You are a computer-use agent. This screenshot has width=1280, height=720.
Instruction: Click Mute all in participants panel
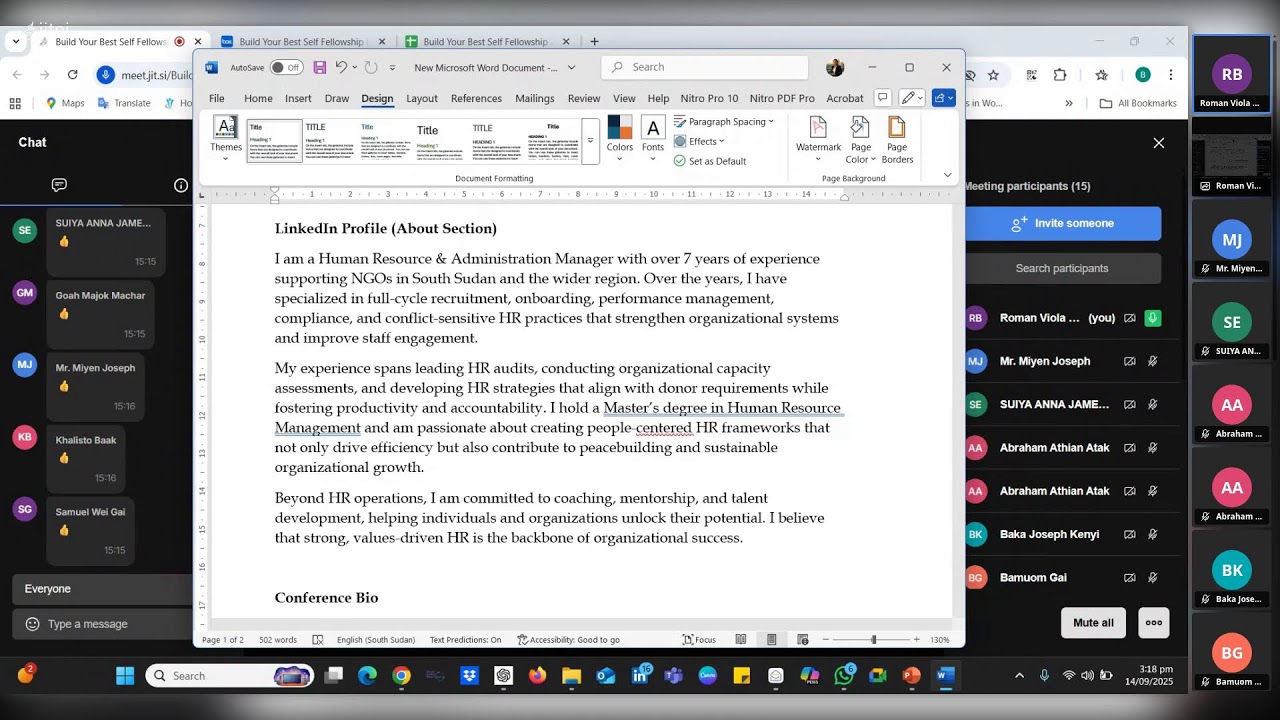click(1093, 622)
